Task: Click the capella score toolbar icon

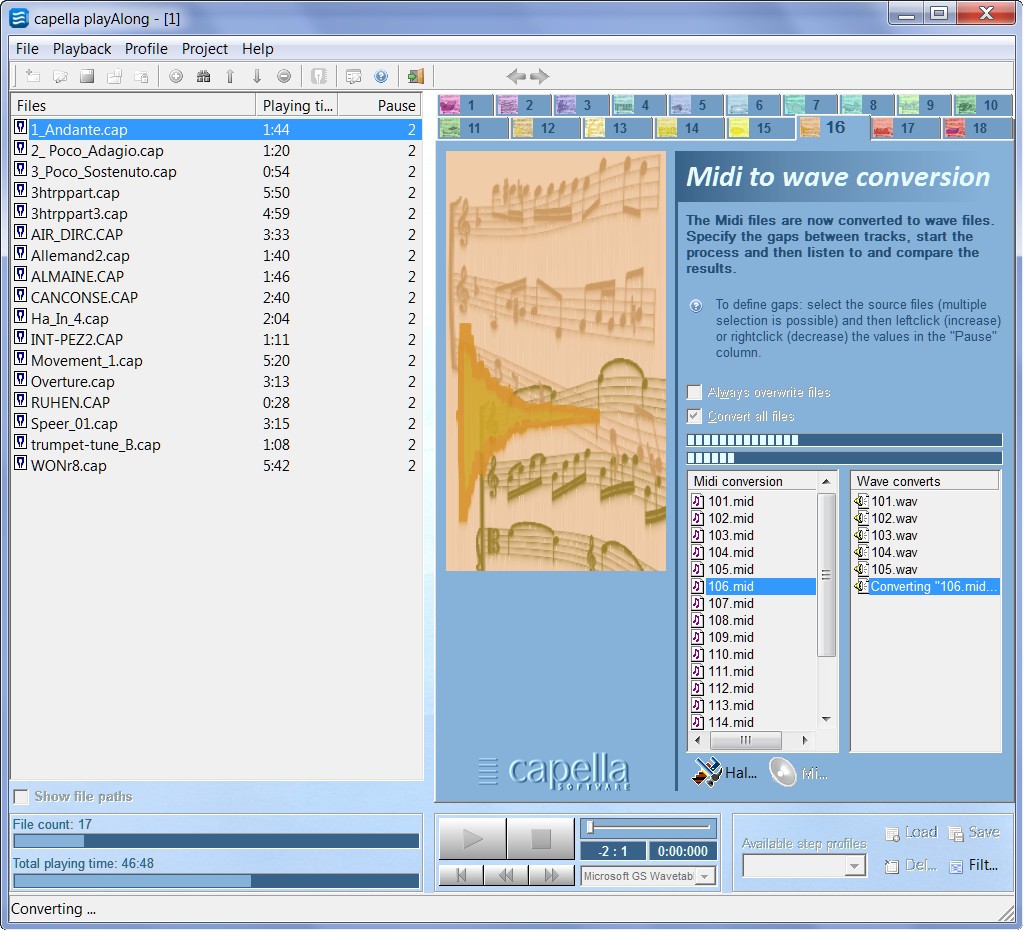Action: (x=319, y=76)
